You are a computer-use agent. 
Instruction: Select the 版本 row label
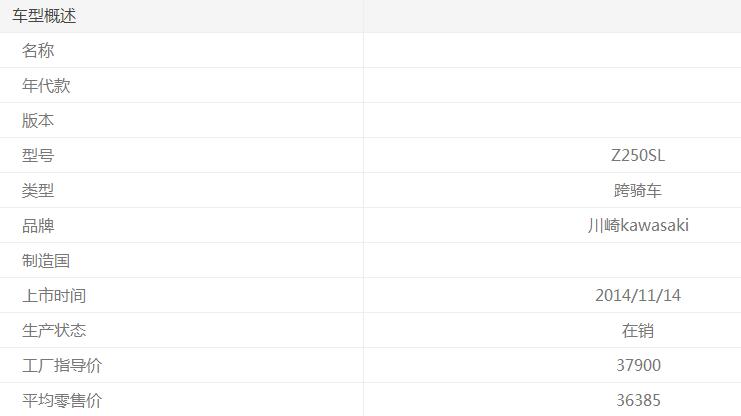tap(38, 121)
